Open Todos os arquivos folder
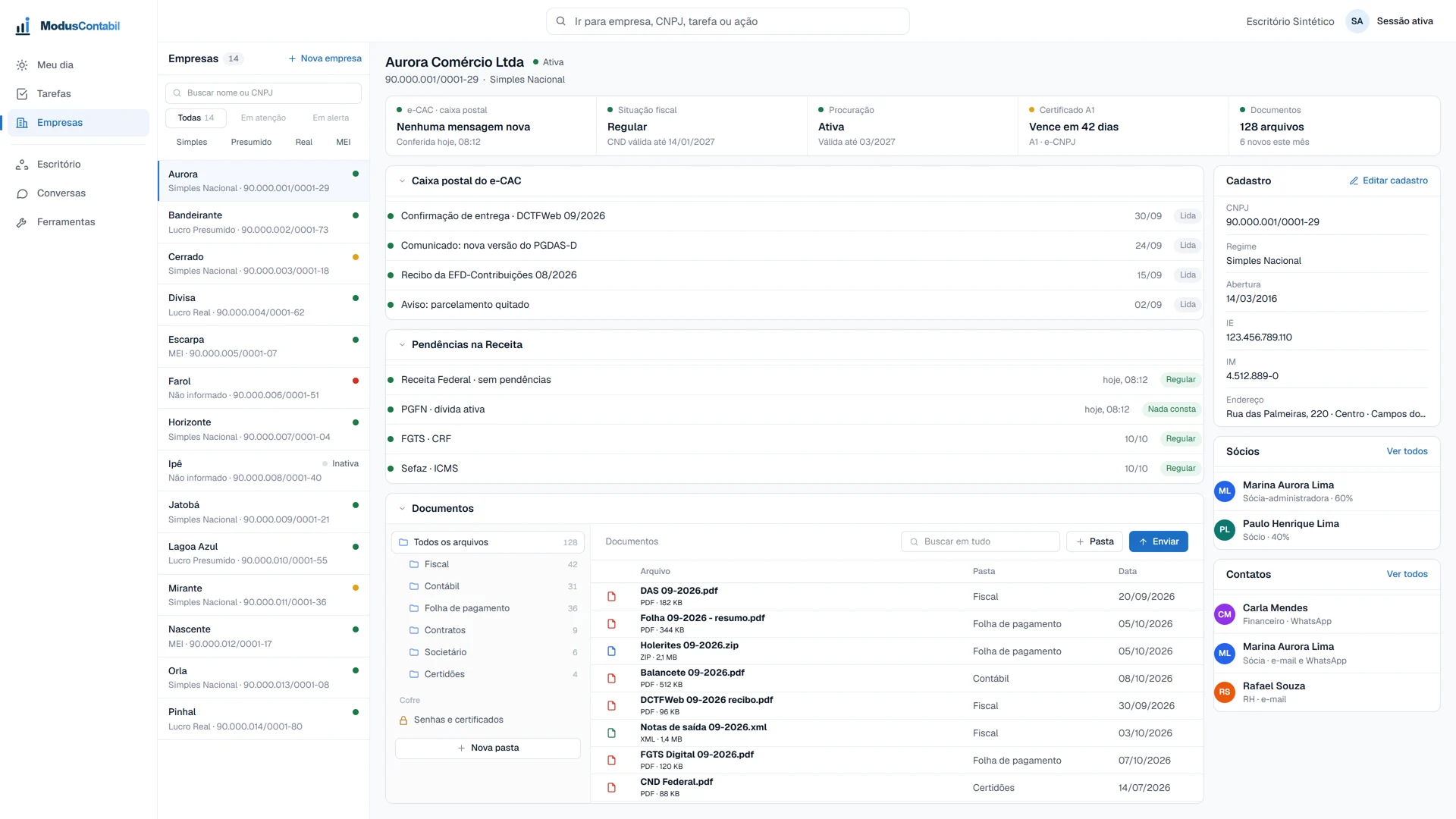This screenshot has width=1456, height=819. pos(488,542)
